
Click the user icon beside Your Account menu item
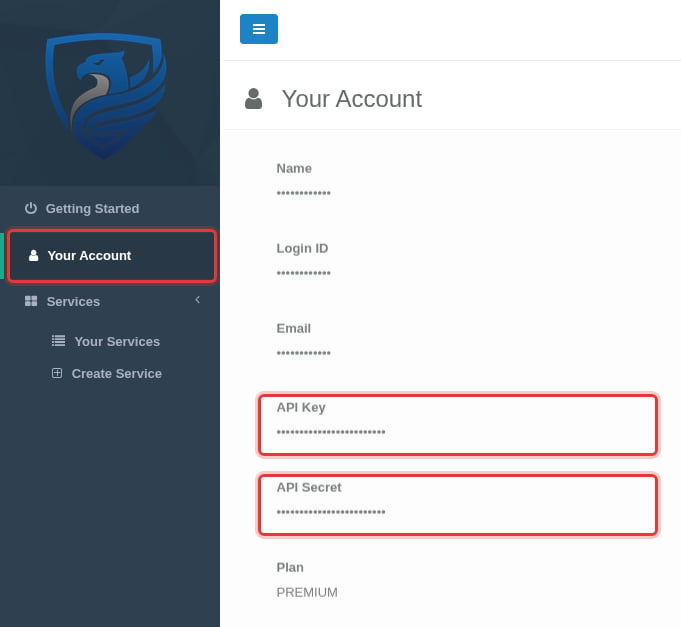tap(33, 255)
